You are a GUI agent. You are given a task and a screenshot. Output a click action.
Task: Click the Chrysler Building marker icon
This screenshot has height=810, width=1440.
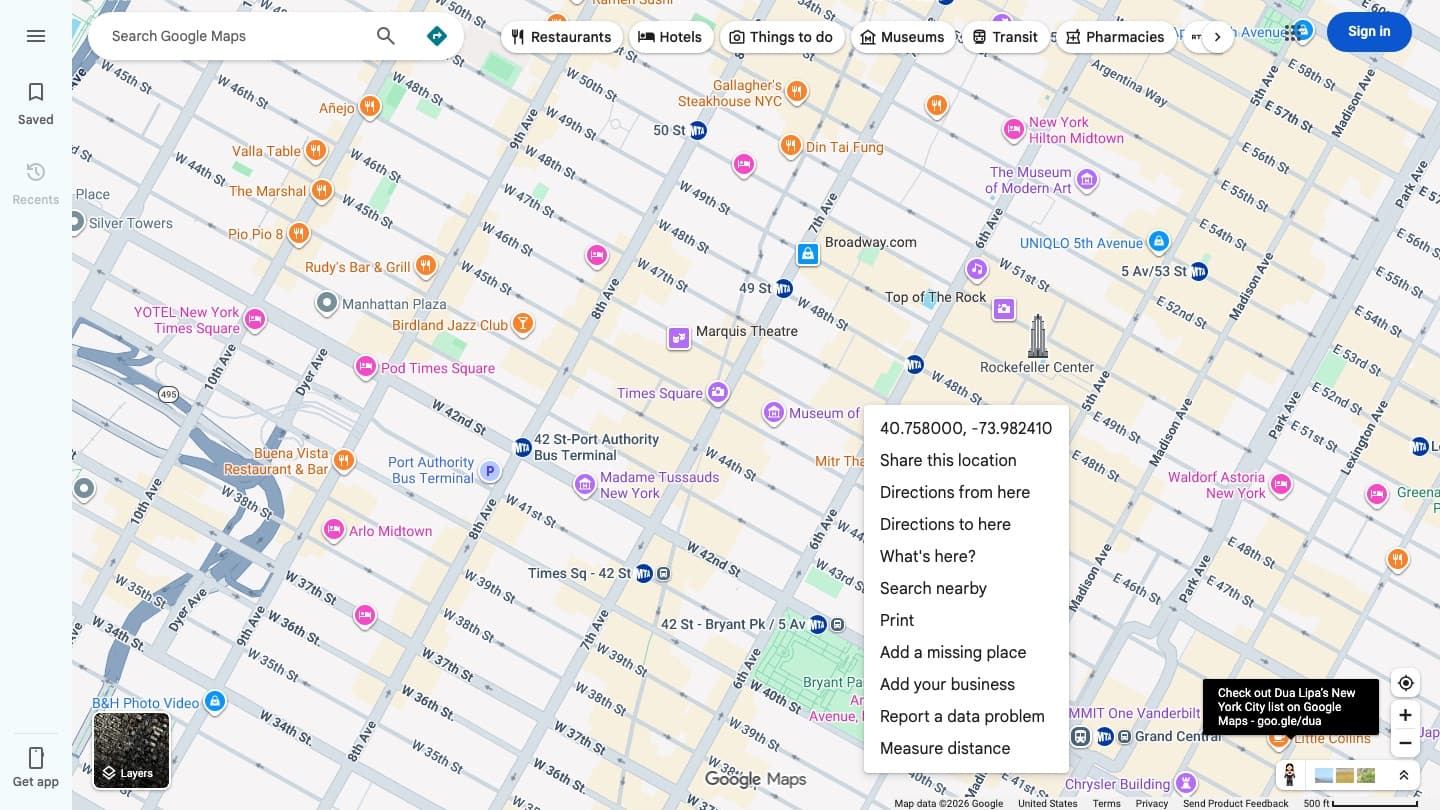(1186, 783)
